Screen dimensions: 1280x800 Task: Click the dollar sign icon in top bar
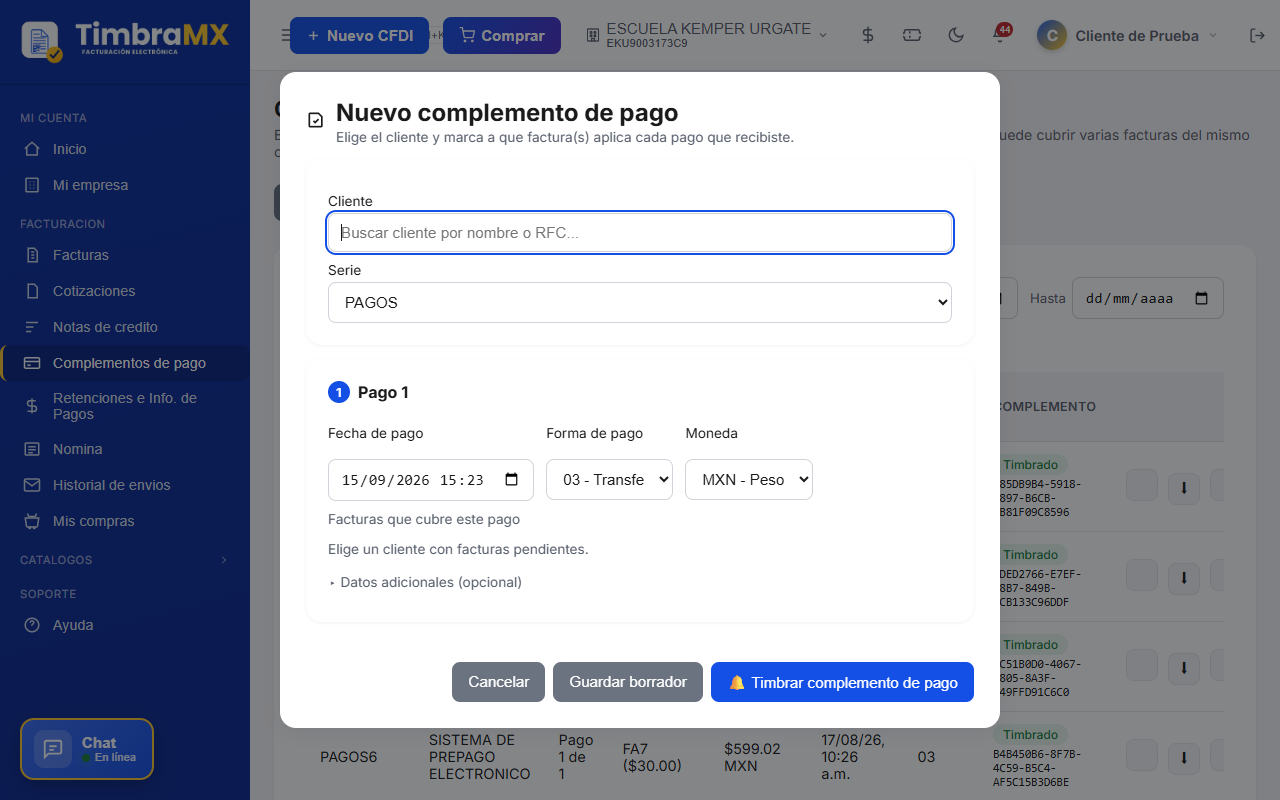tap(868, 35)
